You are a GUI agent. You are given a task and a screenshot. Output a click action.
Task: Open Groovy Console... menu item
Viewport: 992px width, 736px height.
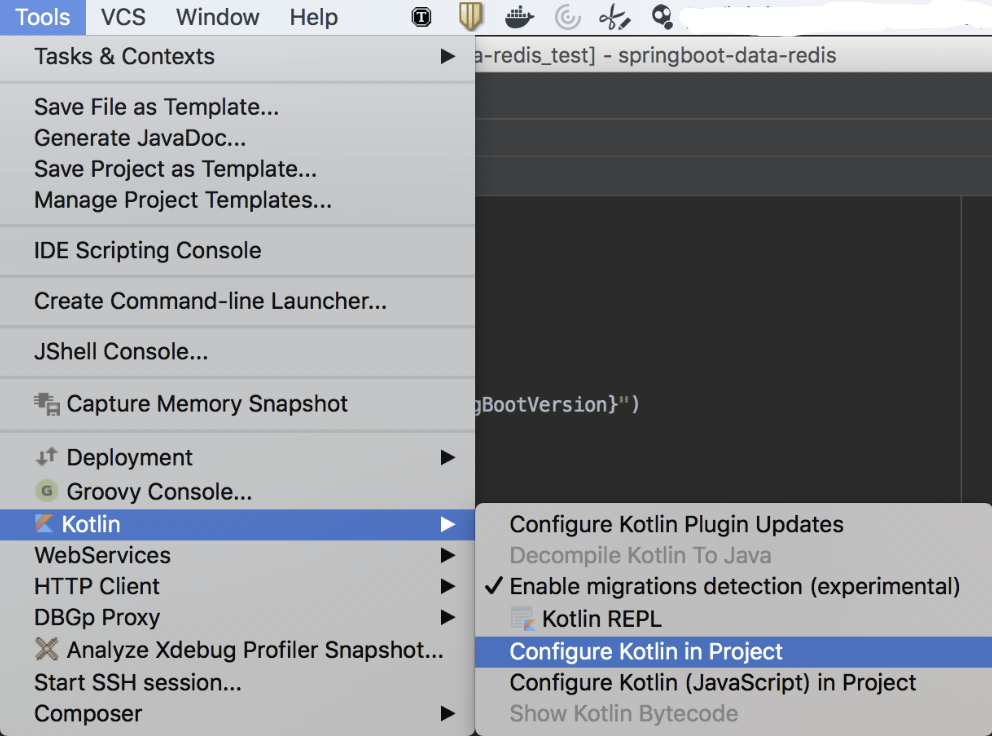237,492
